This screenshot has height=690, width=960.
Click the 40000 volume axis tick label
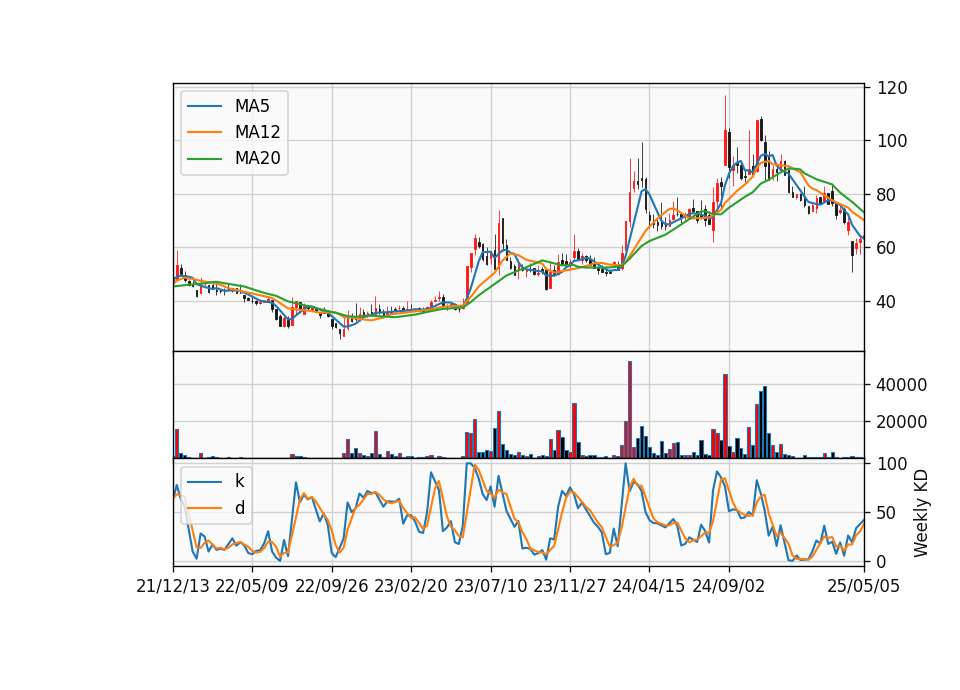902,385
